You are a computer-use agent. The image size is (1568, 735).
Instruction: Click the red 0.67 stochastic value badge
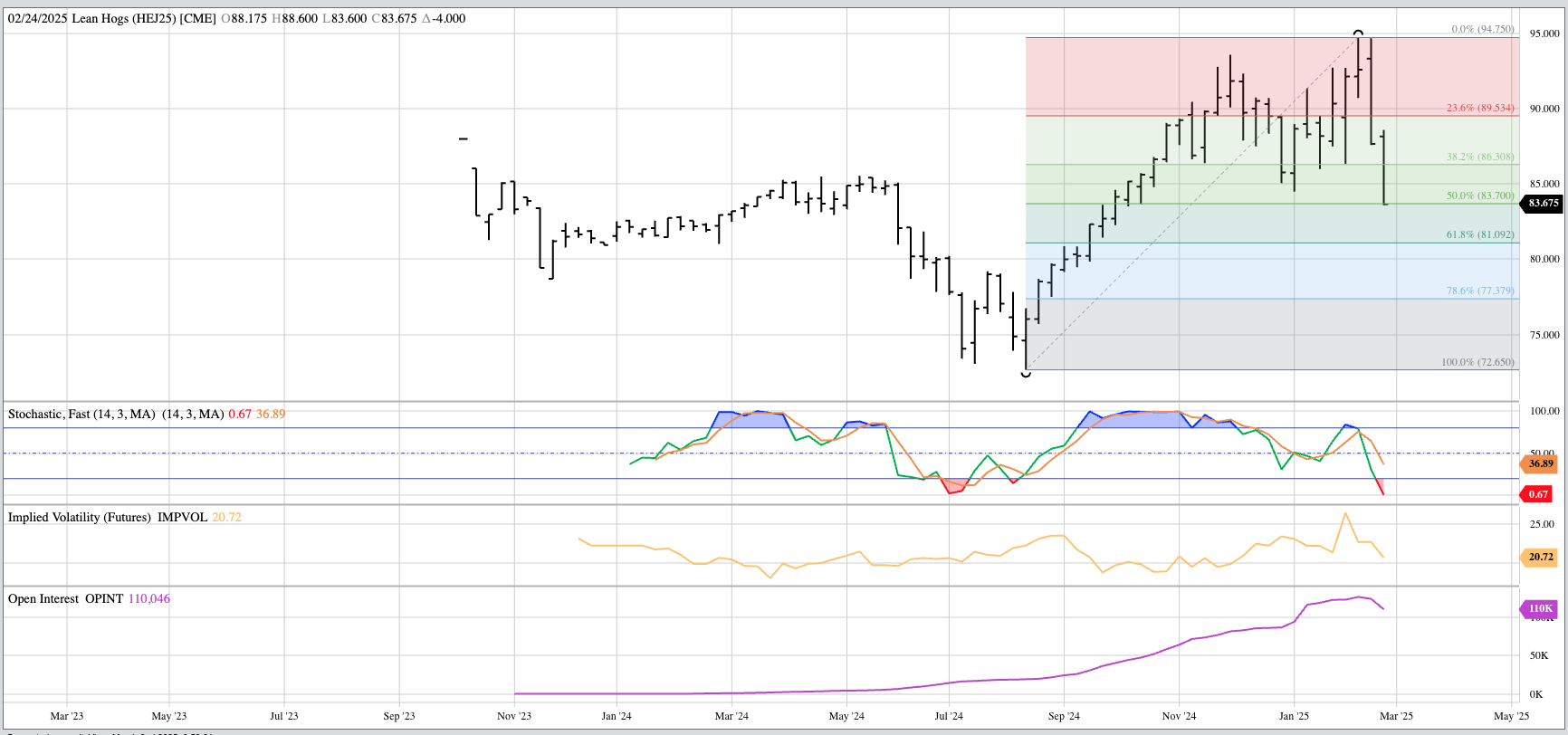[x=1537, y=494]
